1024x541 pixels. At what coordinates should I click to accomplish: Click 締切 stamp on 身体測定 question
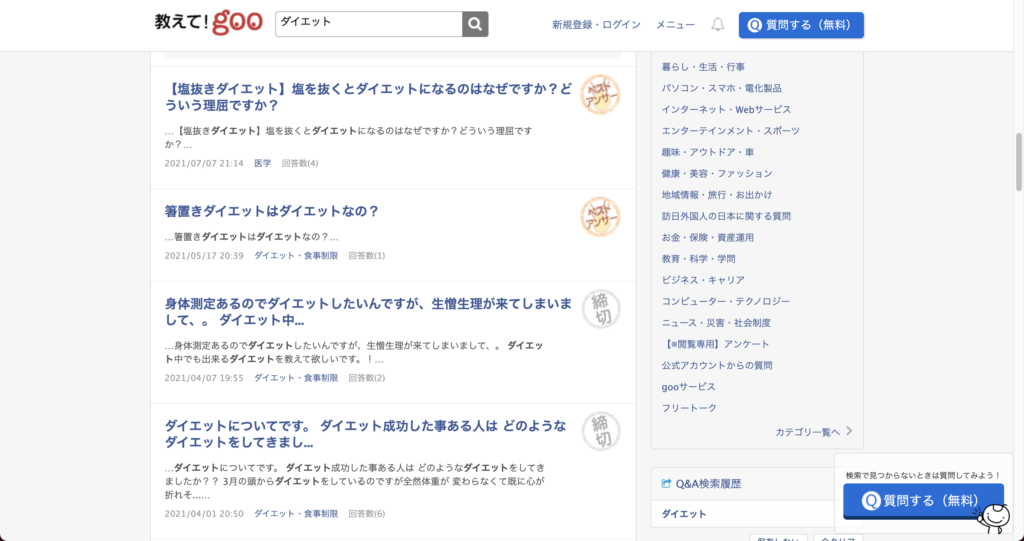click(x=601, y=309)
